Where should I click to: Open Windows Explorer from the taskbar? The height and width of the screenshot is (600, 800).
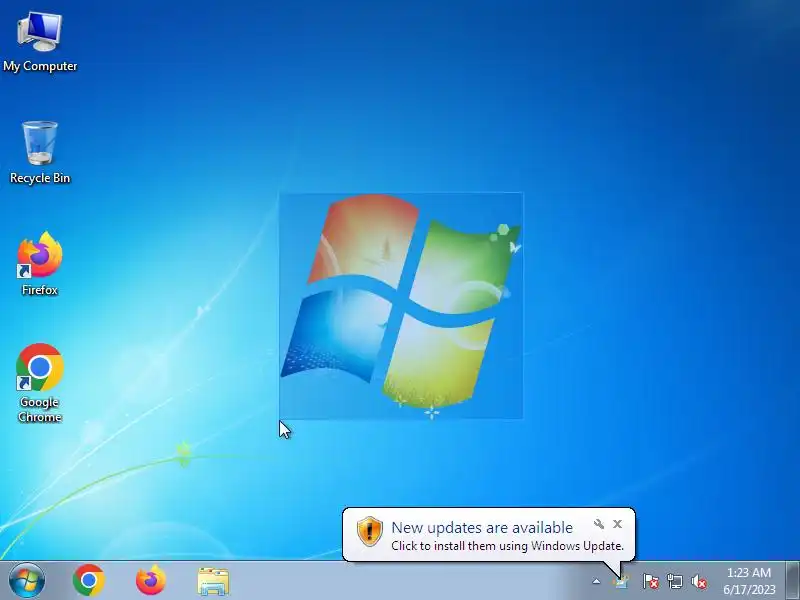(213, 581)
